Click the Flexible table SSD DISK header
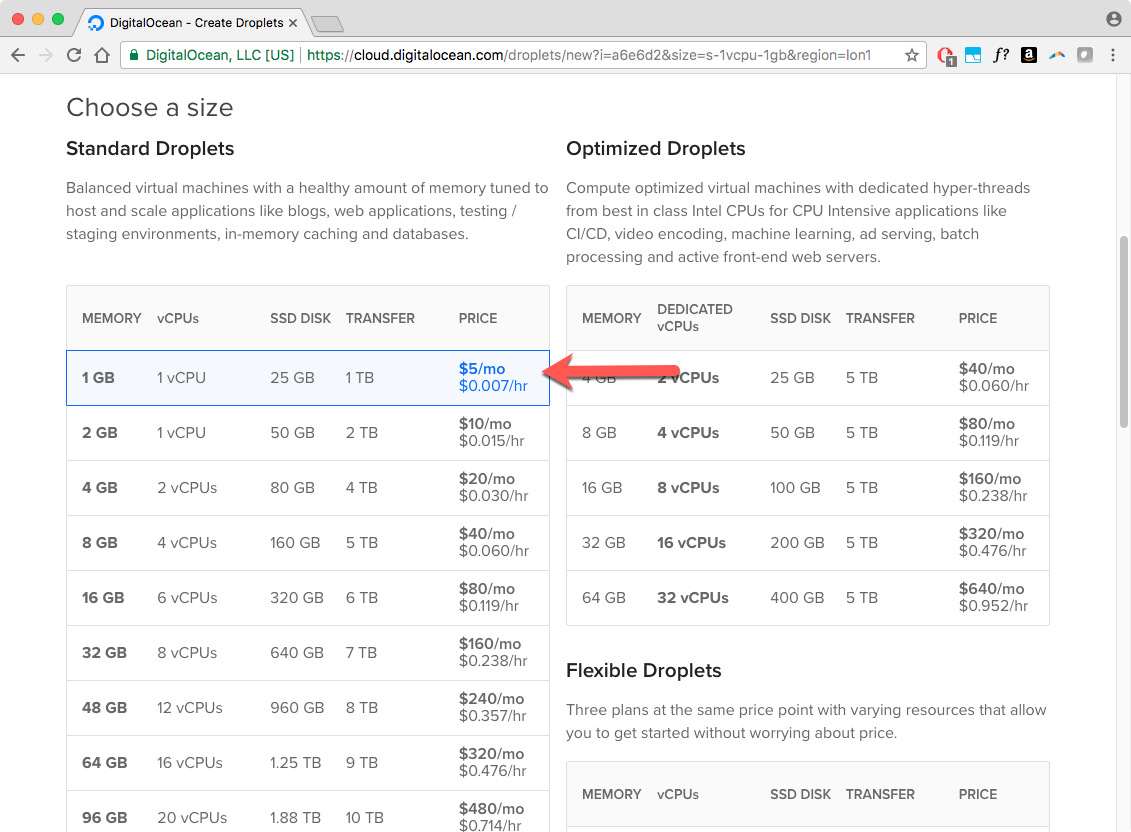The width and height of the screenshot is (1131, 832). coord(801,794)
